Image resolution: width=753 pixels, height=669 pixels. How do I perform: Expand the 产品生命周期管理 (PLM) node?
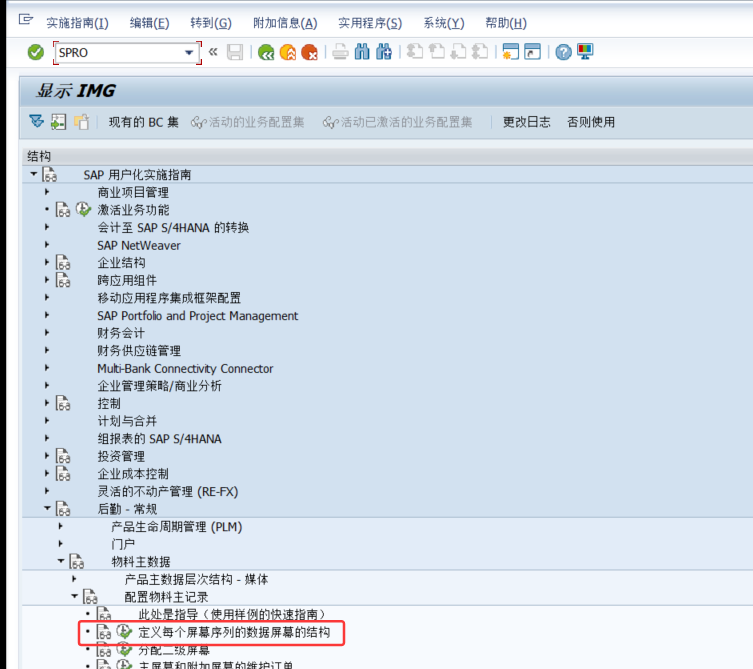[x=60, y=527]
